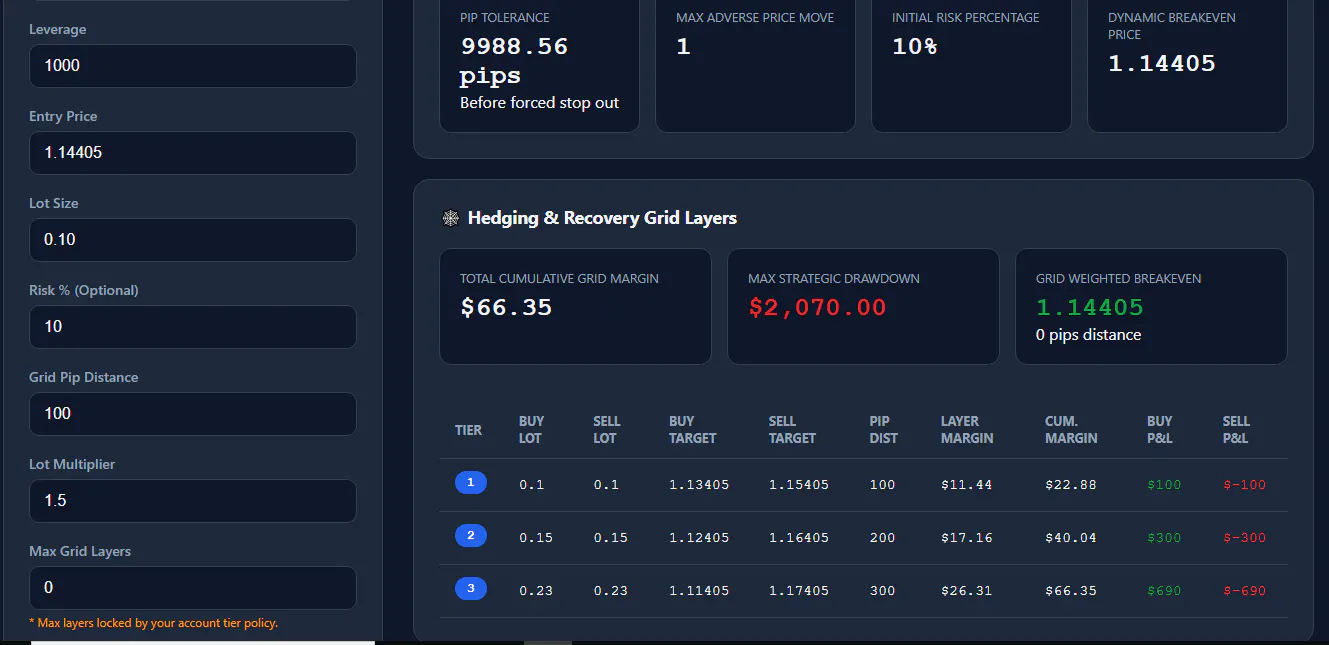This screenshot has height=645, width=1329.
Task: Click the Entry Price input field
Action: [193, 153]
